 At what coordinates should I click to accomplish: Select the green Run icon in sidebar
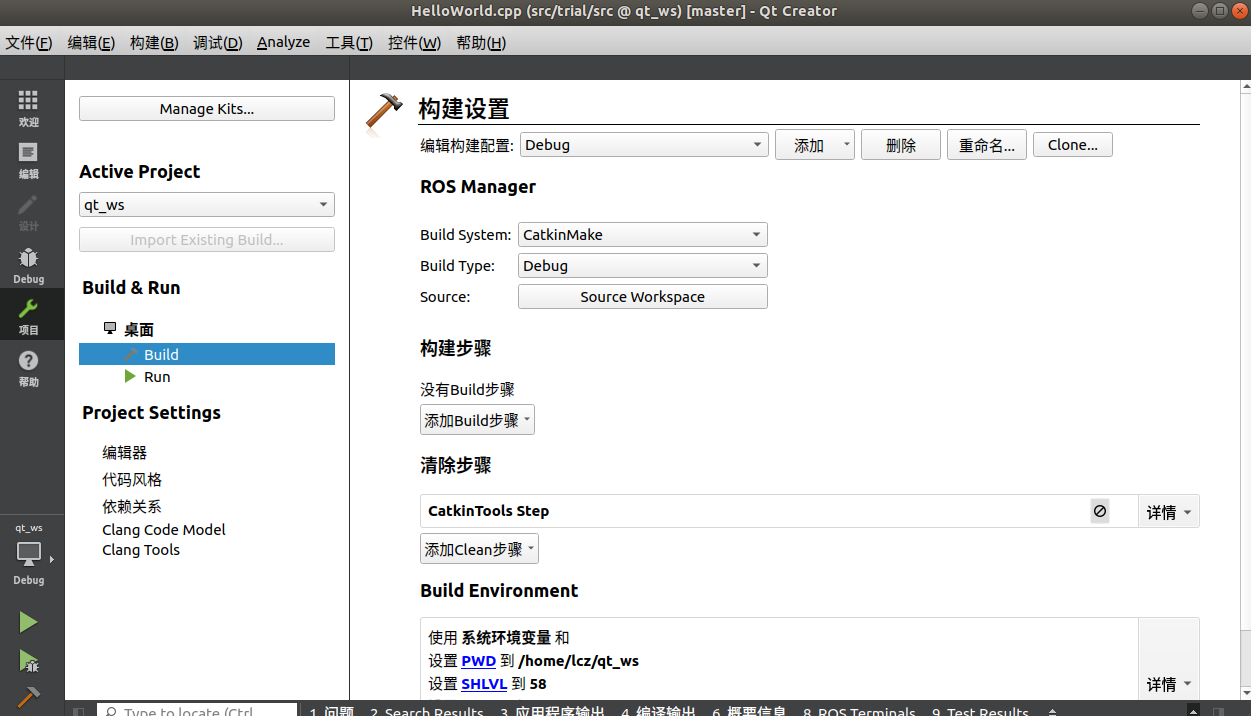tap(28, 622)
